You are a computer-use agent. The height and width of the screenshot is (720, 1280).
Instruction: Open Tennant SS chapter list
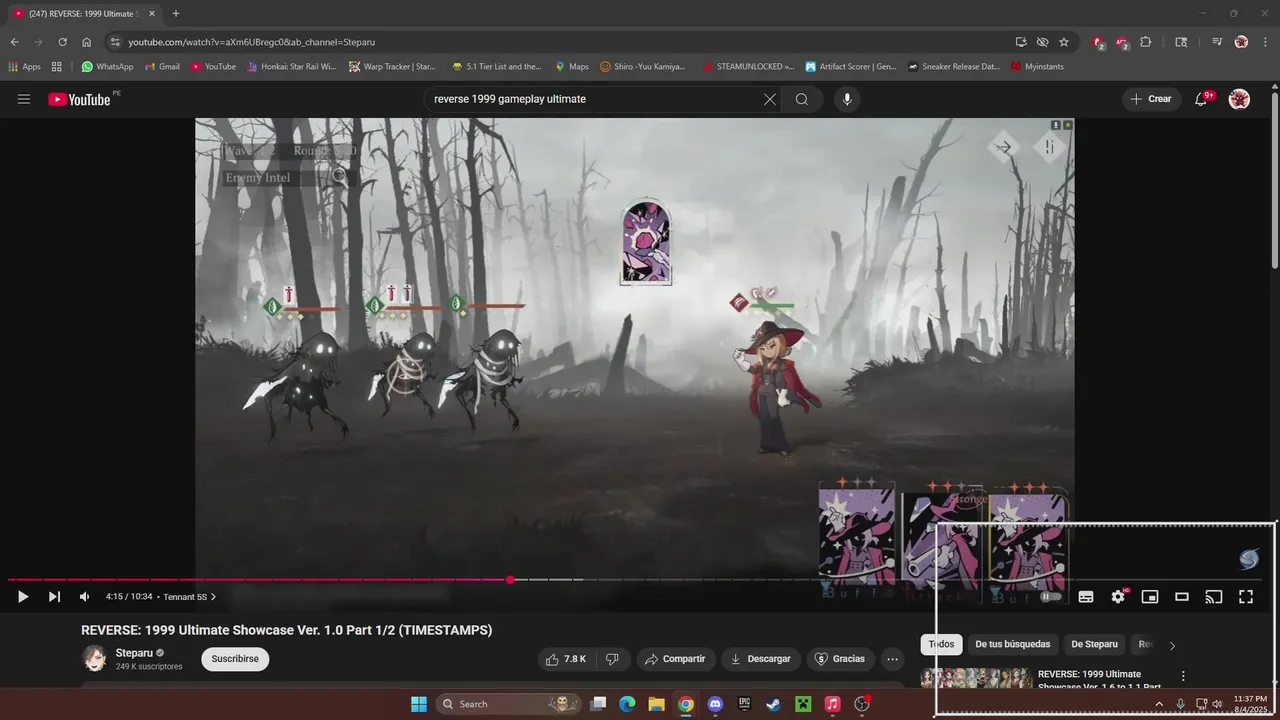[x=189, y=597]
